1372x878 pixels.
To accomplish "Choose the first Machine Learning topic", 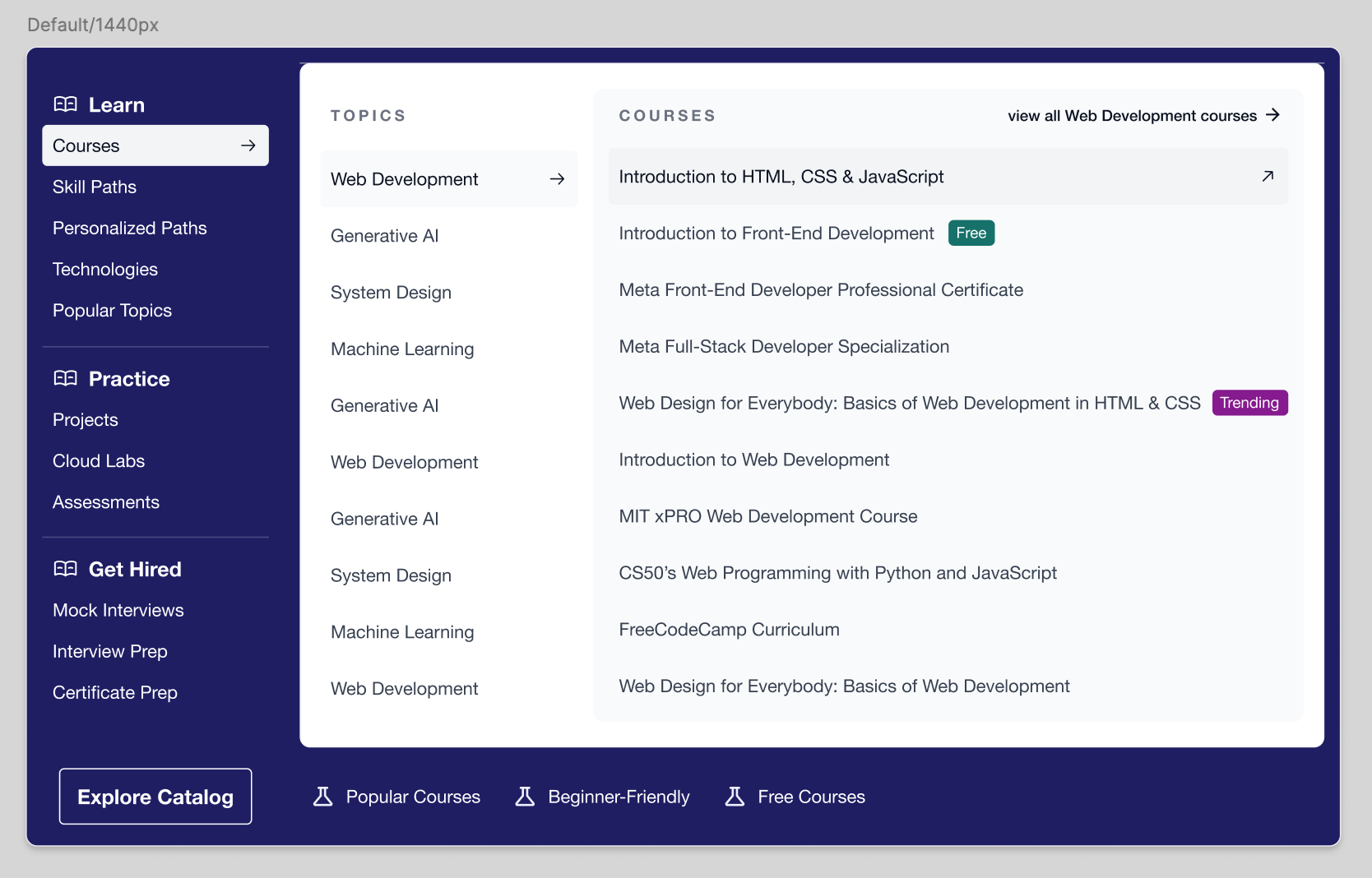I will pyautogui.click(x=402, y=349).
